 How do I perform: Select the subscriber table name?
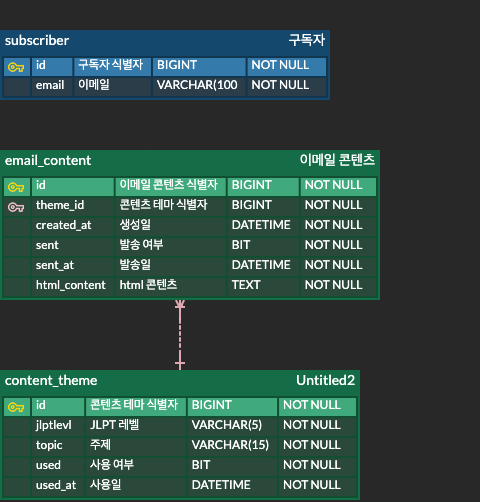pyautogui.click(x=37, y=41)
